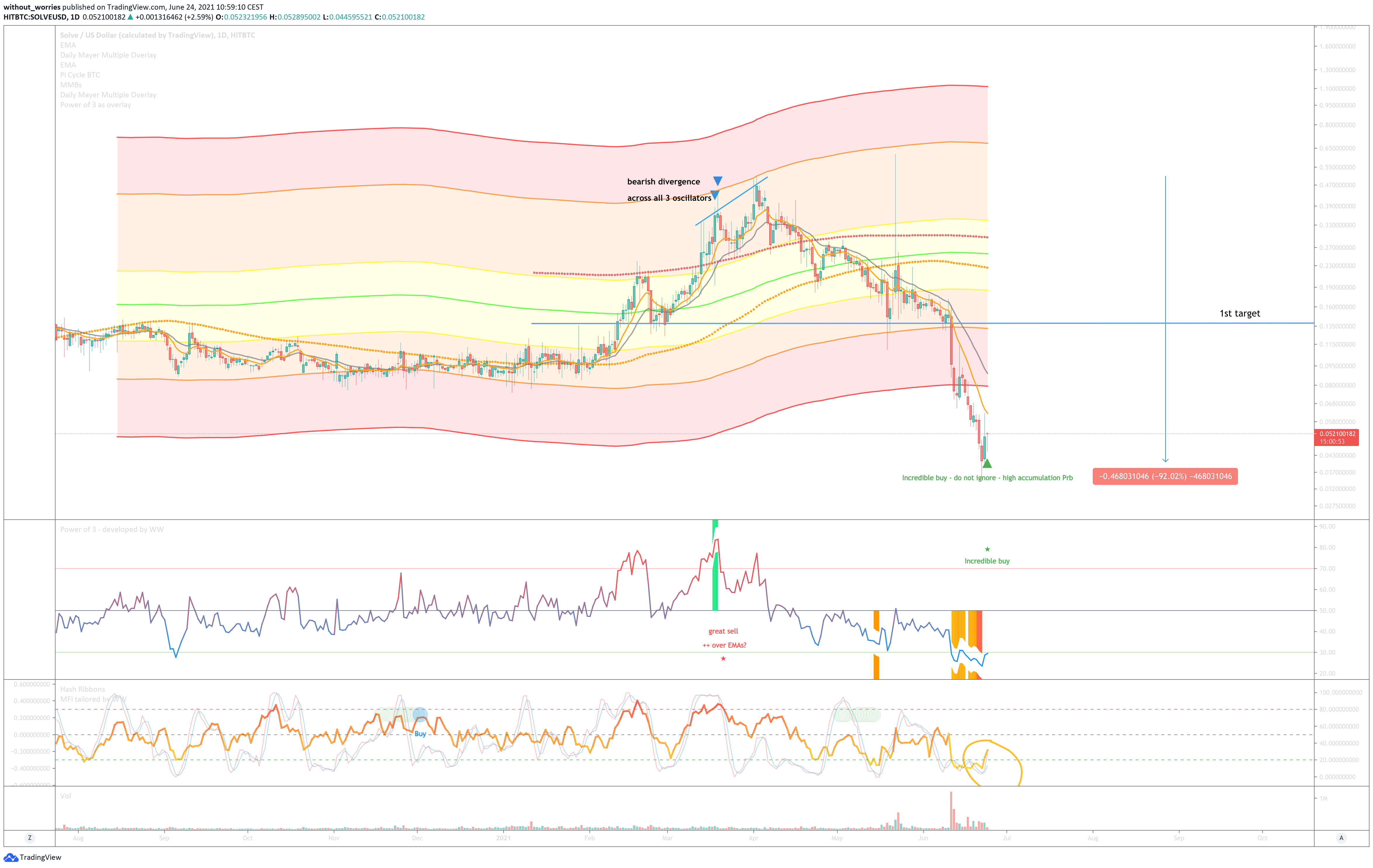
Task: Click the 'Vol' volume pane label
Action: [x=65, y=796]
